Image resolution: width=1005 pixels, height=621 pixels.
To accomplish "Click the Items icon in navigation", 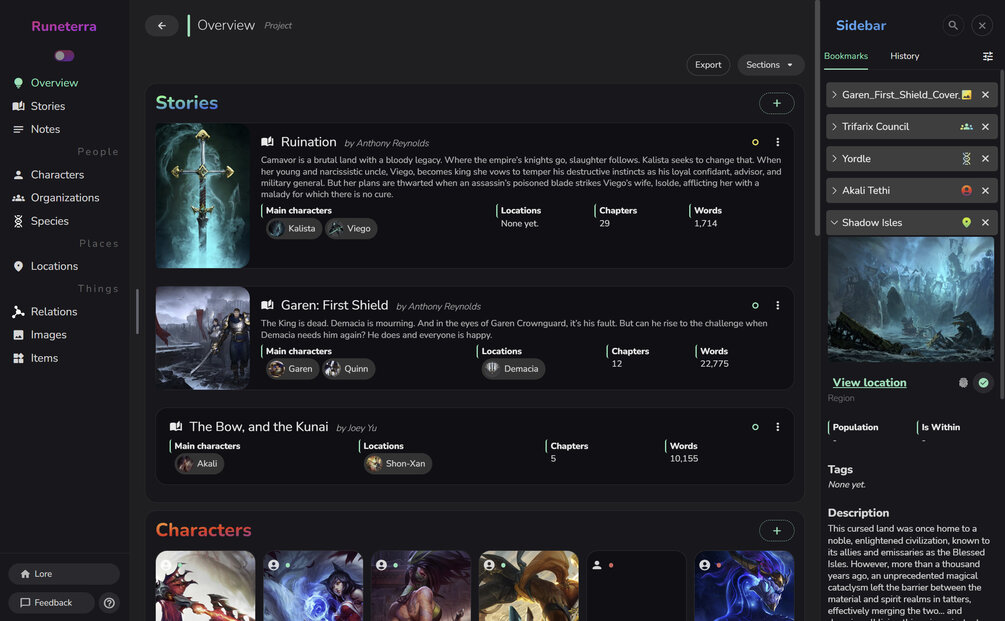I will pos(18,358).
